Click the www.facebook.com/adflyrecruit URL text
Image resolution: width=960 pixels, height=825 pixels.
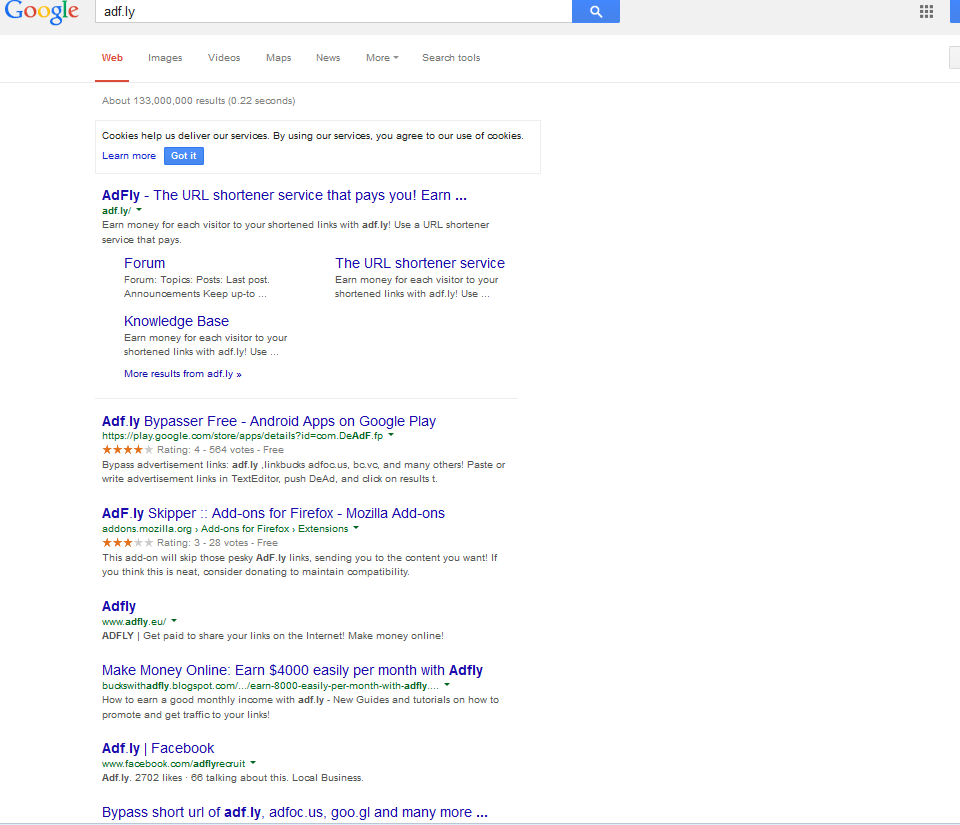coord(173,764)
